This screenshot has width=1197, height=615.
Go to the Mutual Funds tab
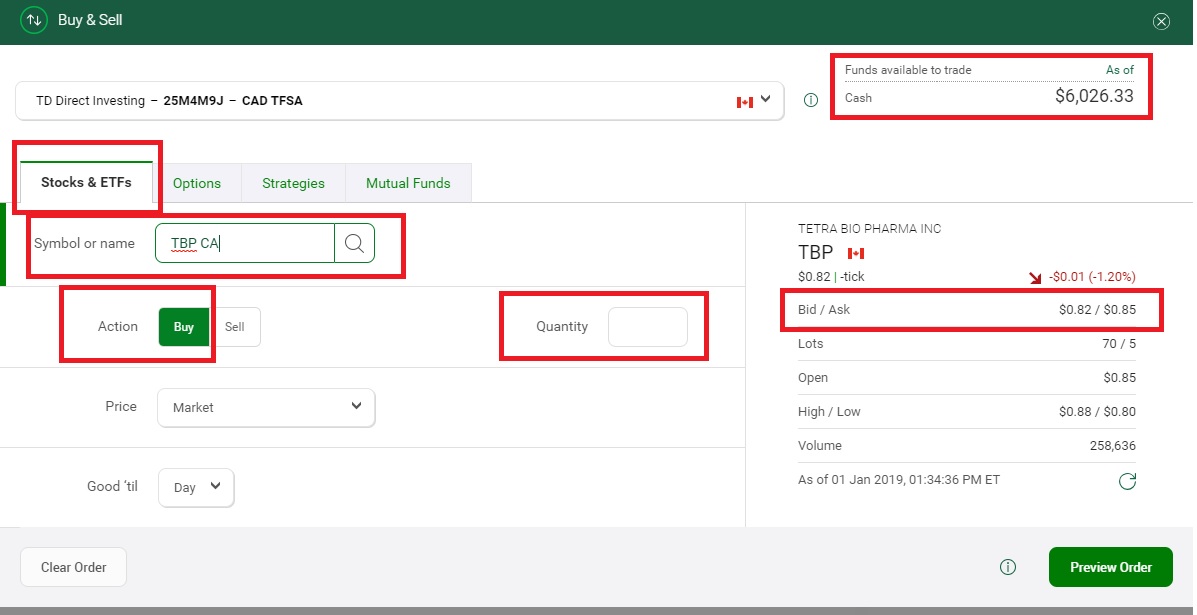coord(408,183)
